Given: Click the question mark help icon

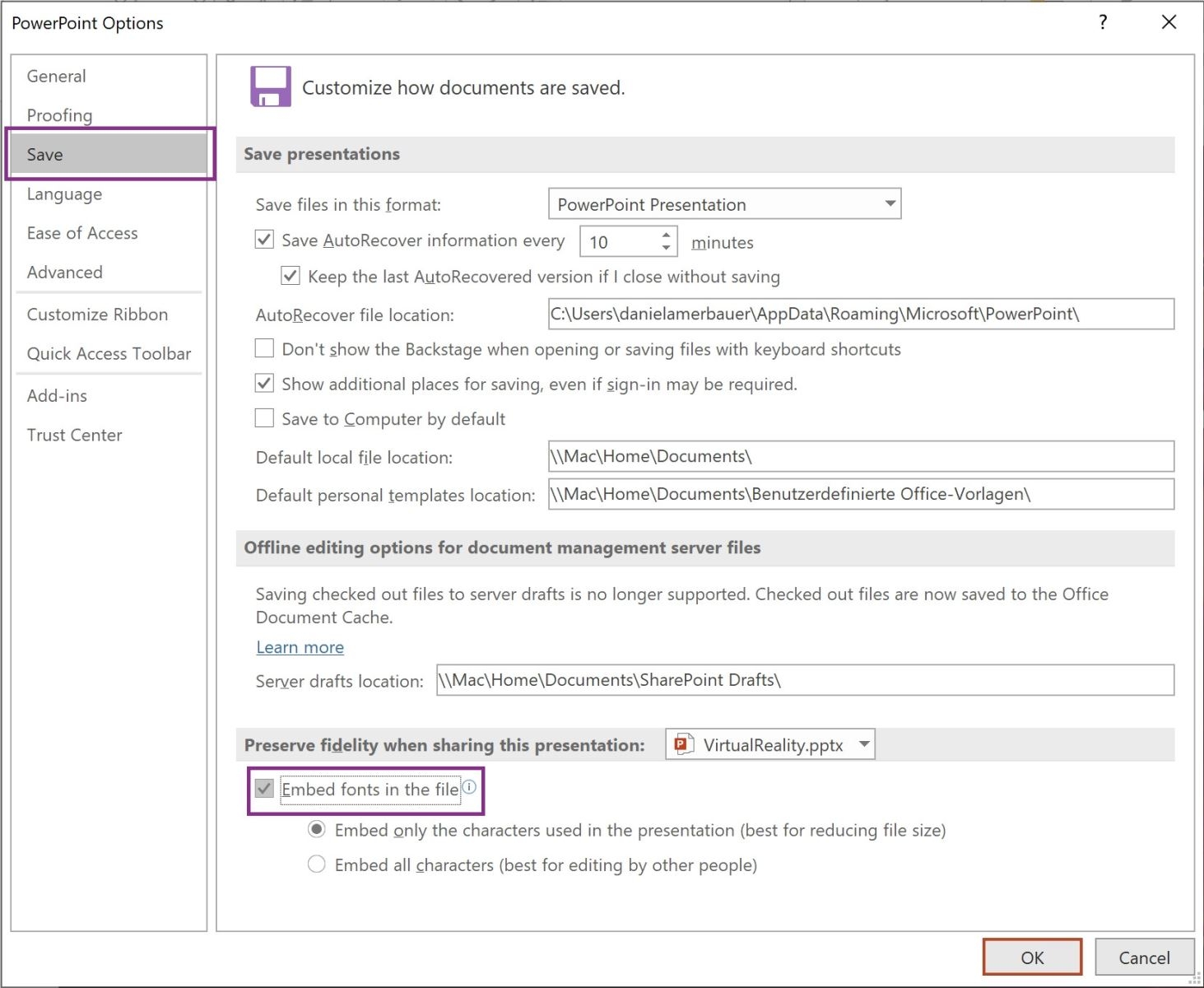Looking at the screenshot, I should 1103,22.
